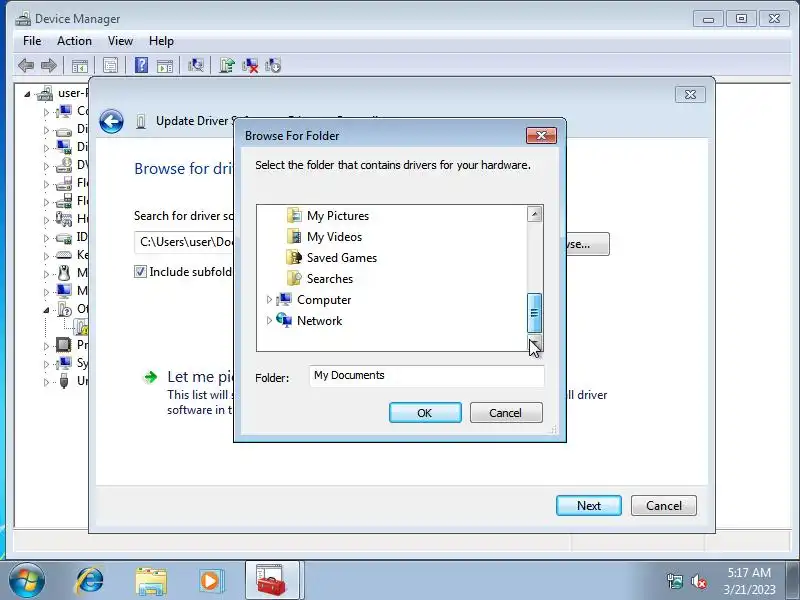The image size is (800, 600).
Task: Click Next in Update Driver wizard
Action: [x=589, y=506]
